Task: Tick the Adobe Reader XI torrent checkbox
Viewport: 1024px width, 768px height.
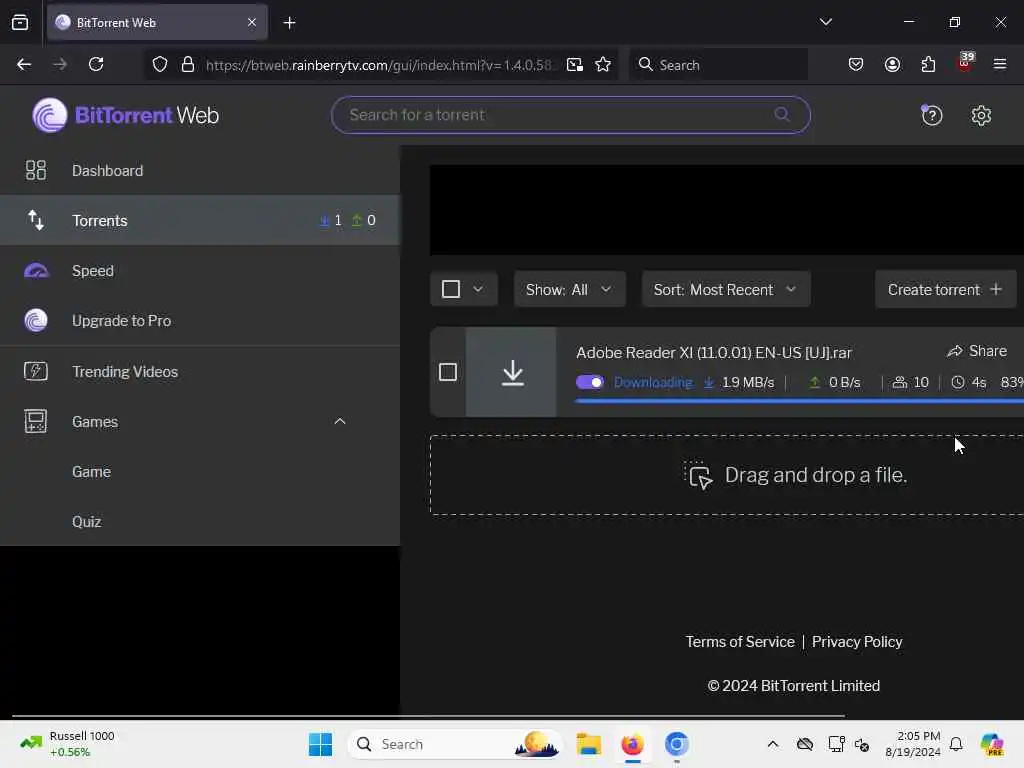Action: pyautogui.click(x=448, y=372)
